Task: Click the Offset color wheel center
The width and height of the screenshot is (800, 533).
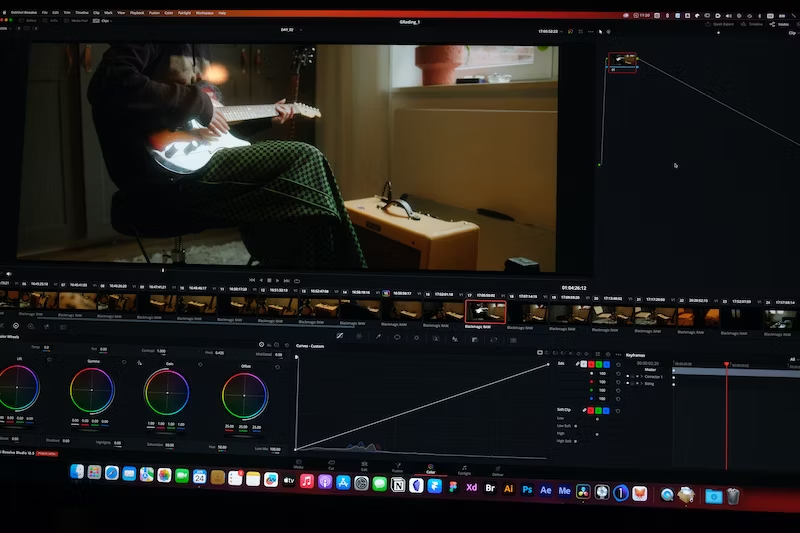Action: (244, 396)
